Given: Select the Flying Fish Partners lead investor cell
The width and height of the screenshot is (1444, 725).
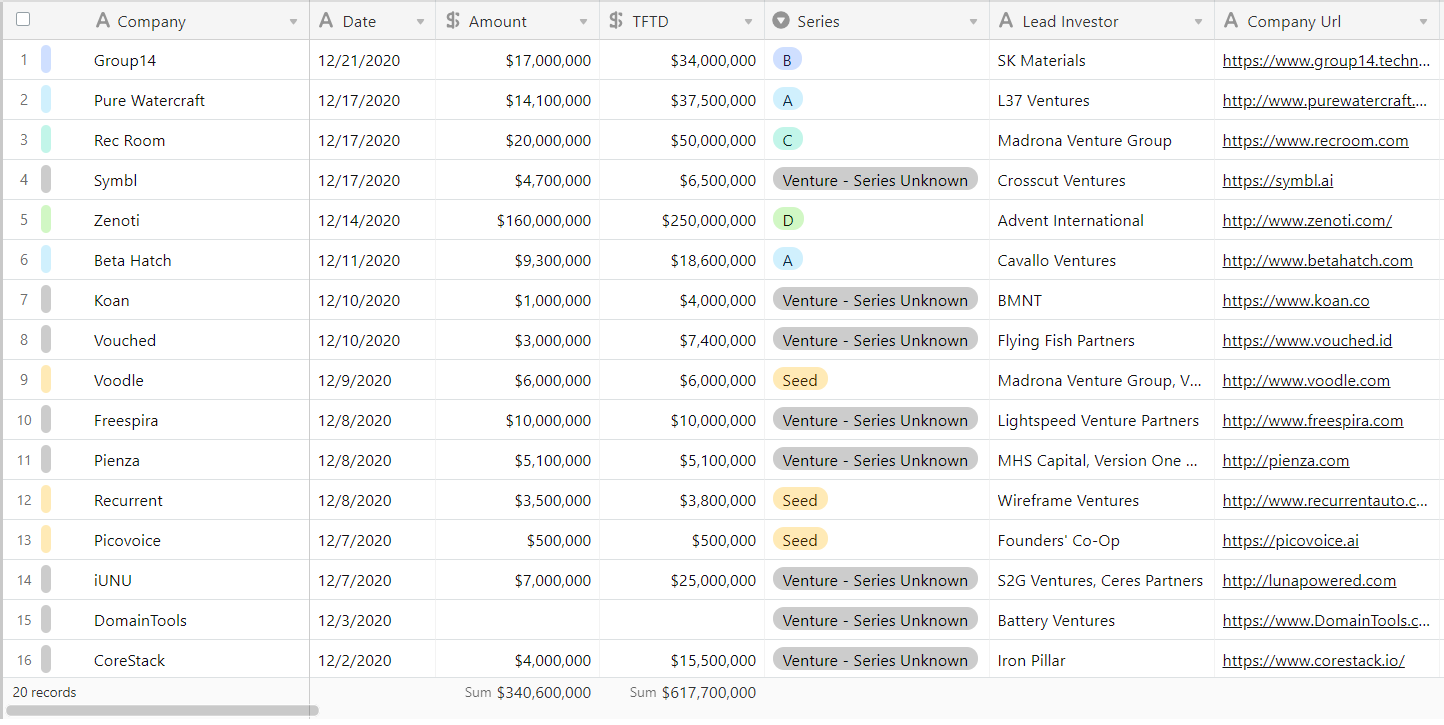Looking at the screenshot, I should coord(1102,340).
